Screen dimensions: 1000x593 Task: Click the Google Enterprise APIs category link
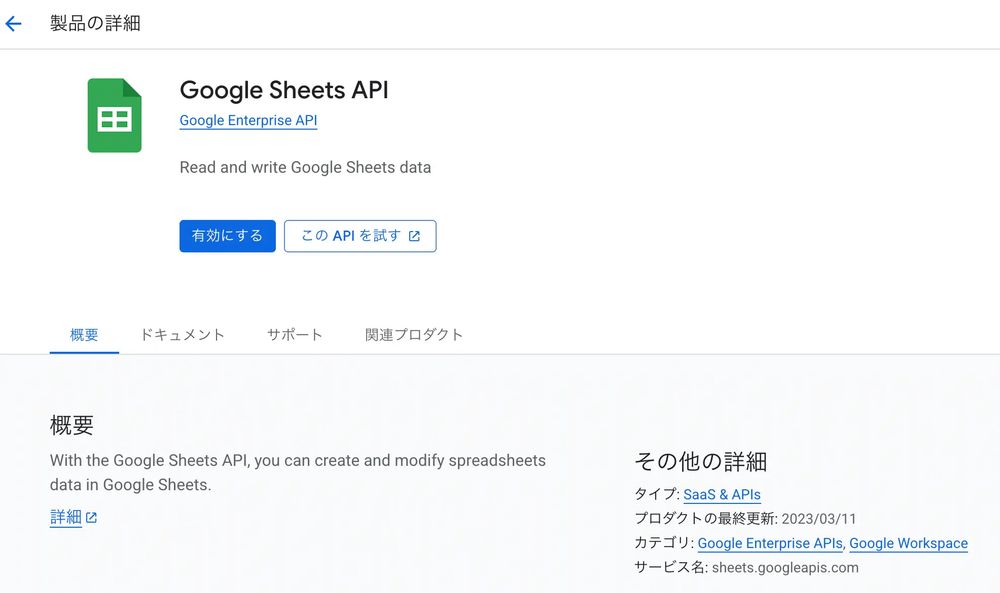(770, 544)
